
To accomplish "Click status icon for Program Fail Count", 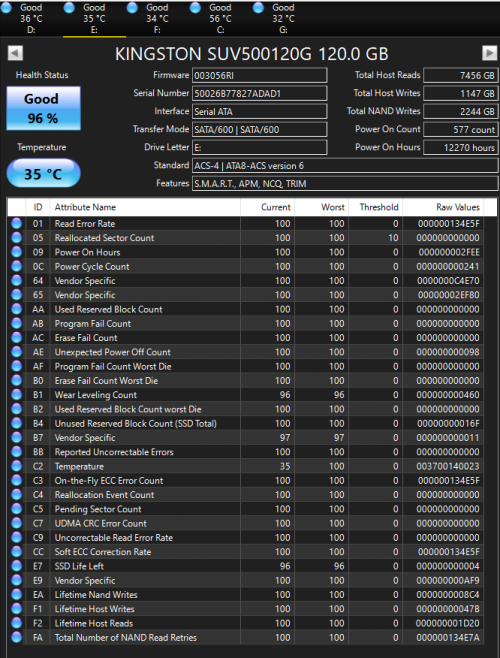I will coord(16,324).
